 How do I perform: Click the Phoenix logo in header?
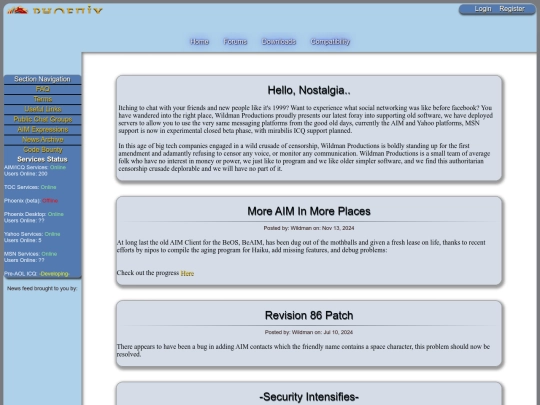click(x=55, y=10)
